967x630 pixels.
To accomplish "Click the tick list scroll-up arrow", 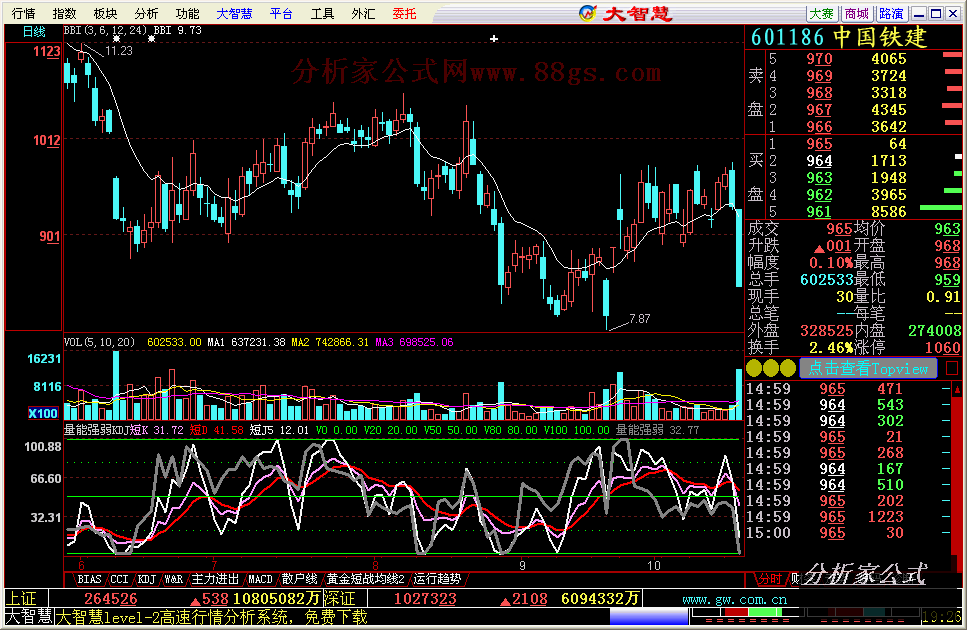I will (x=957, y=390).
